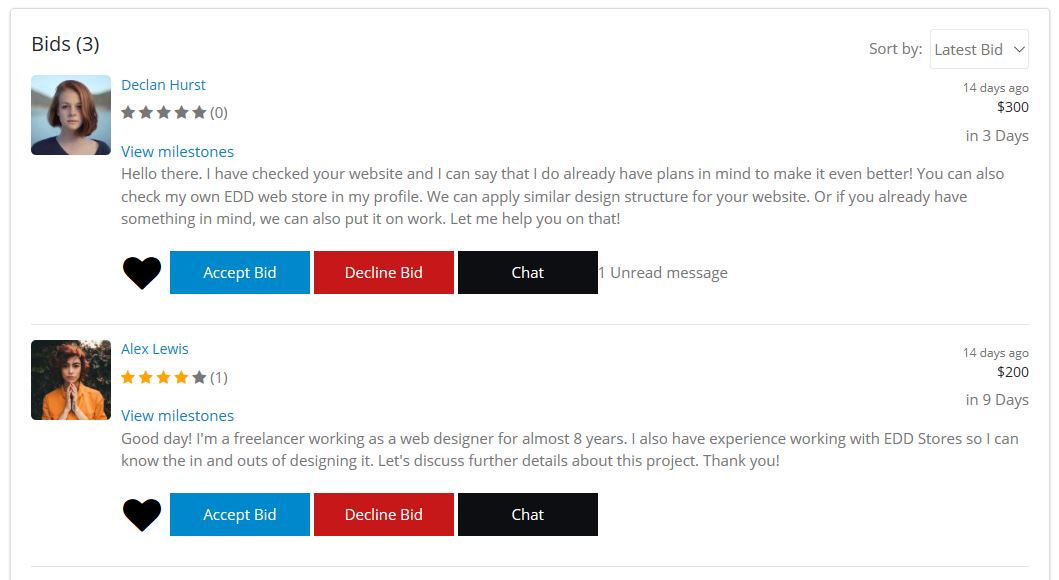Open chat with Declan Hurst
Screen dimensions: 1059x580
click(528, 273)
